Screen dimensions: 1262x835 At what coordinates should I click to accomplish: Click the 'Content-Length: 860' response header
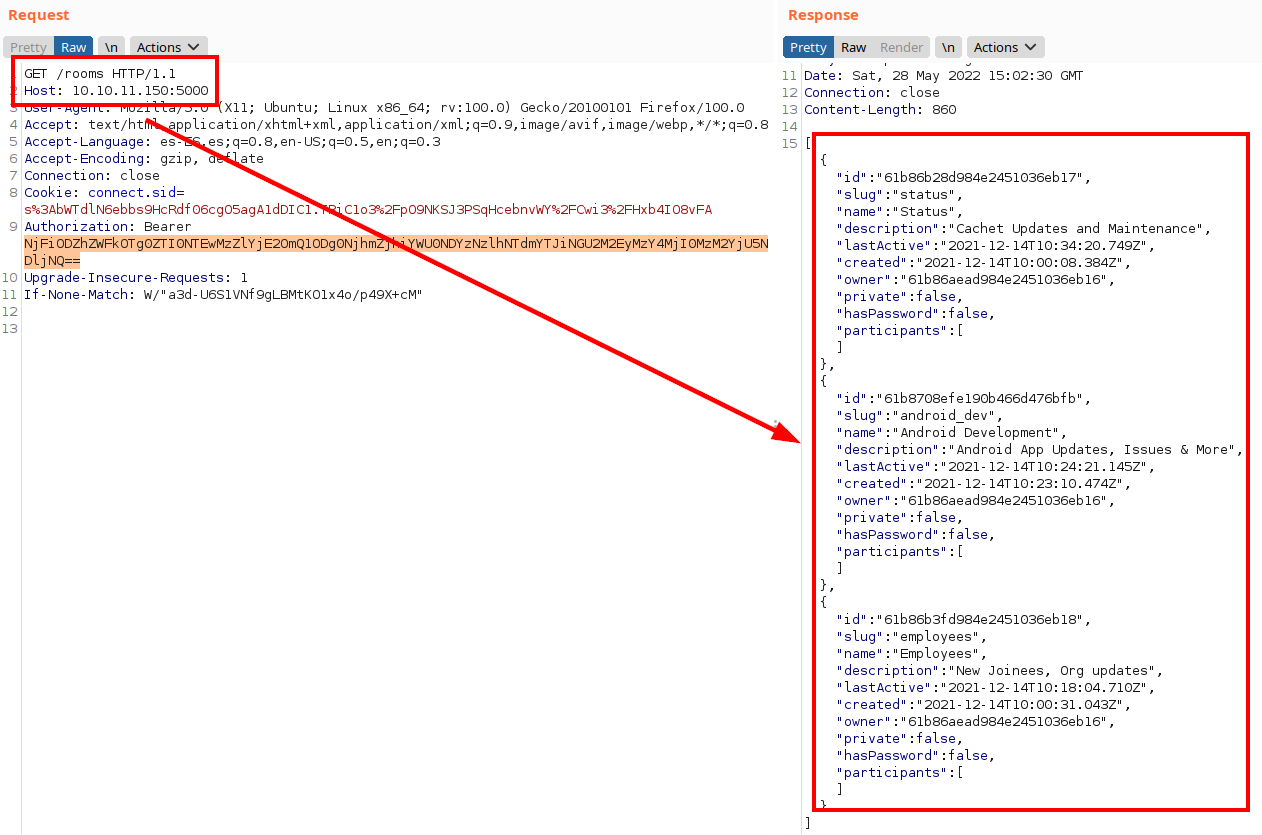880,110
